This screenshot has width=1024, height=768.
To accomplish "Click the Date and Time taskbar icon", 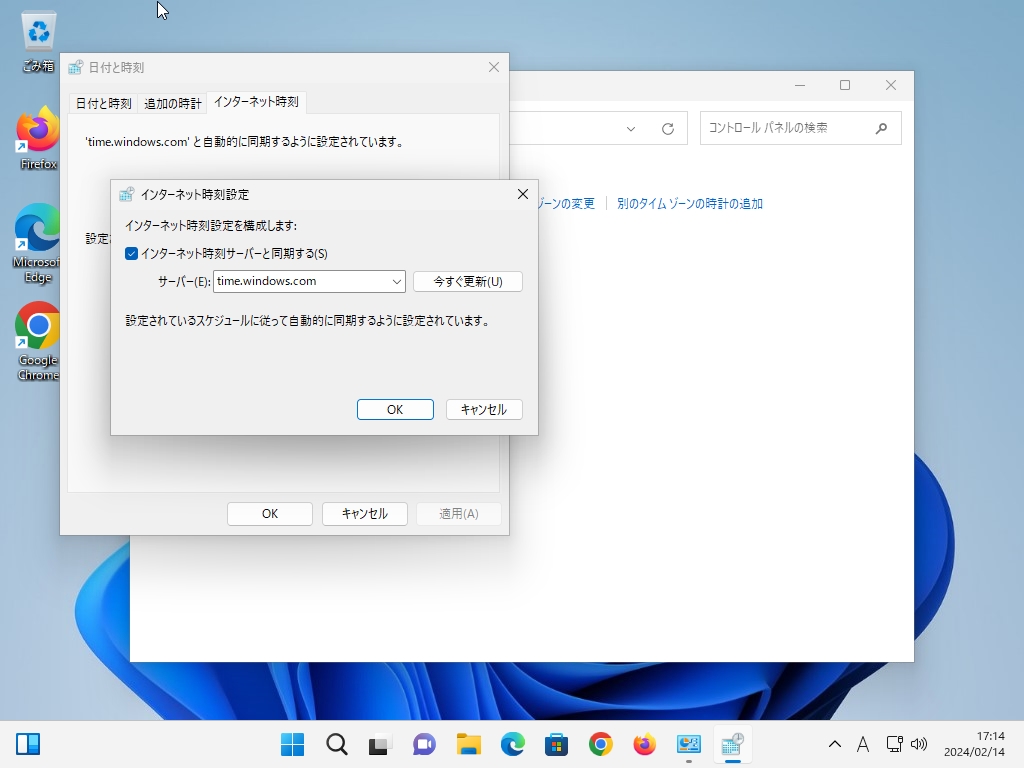I will point(733,744).
